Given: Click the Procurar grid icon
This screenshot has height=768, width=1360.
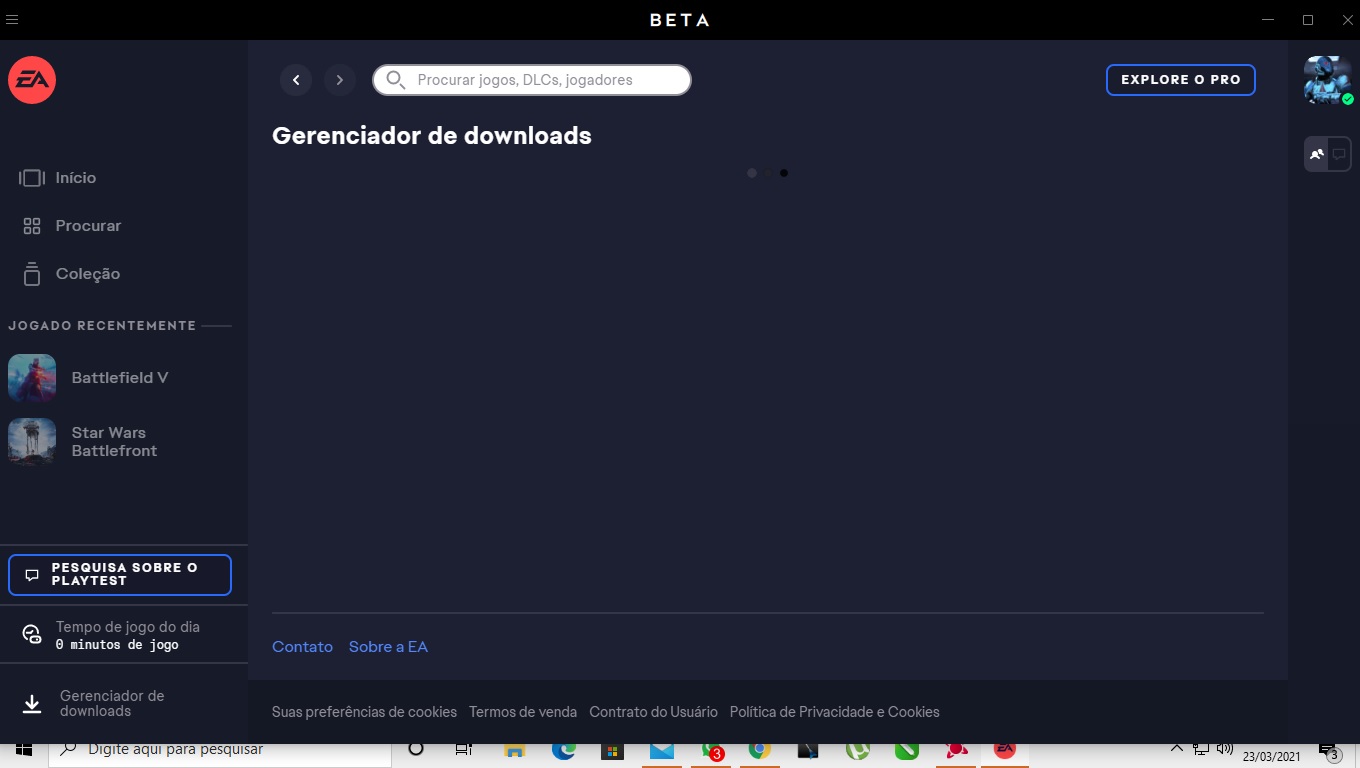Looking at the screenshot, I should (32, 226).
